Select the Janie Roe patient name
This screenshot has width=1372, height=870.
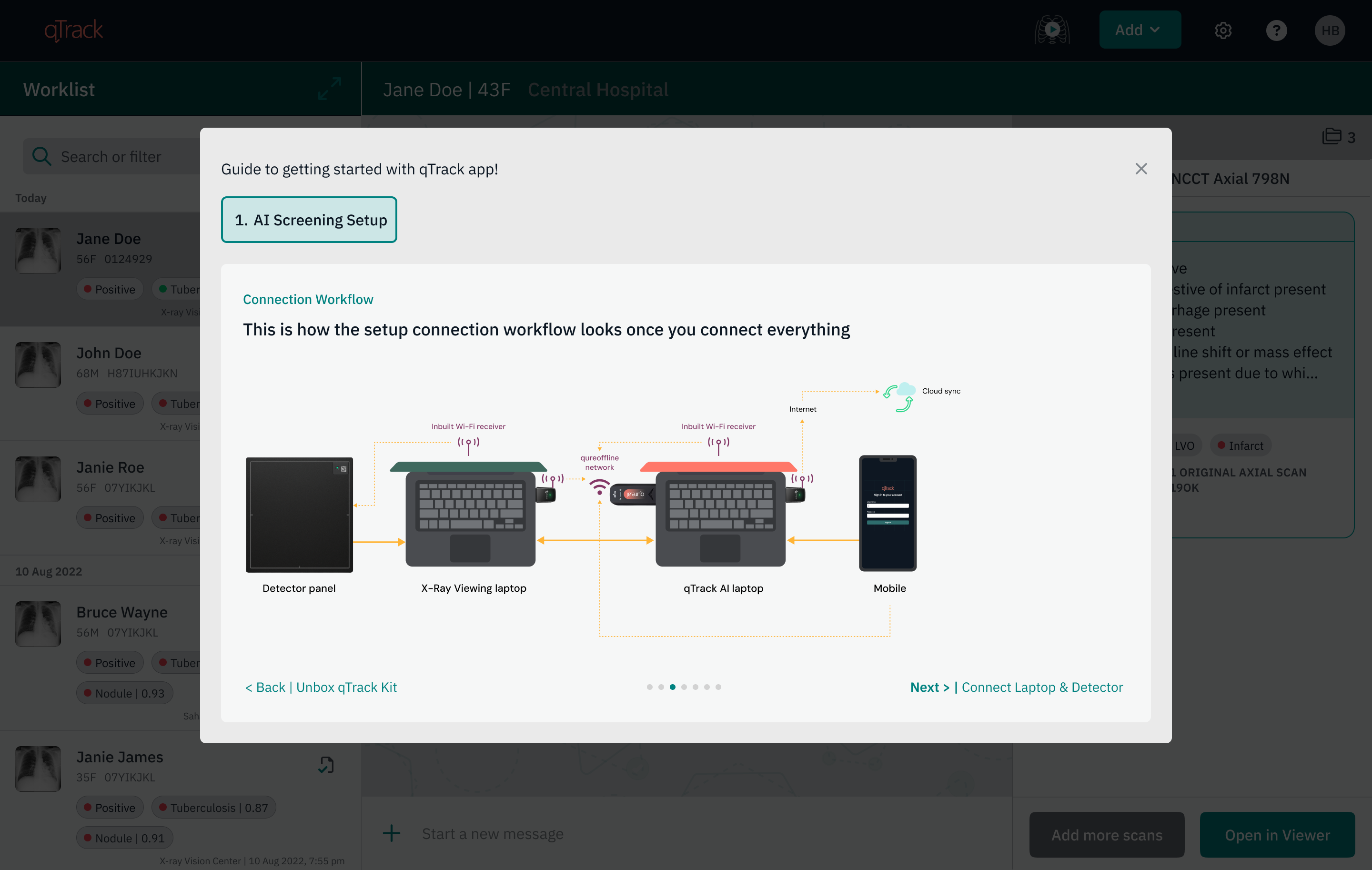110,467
